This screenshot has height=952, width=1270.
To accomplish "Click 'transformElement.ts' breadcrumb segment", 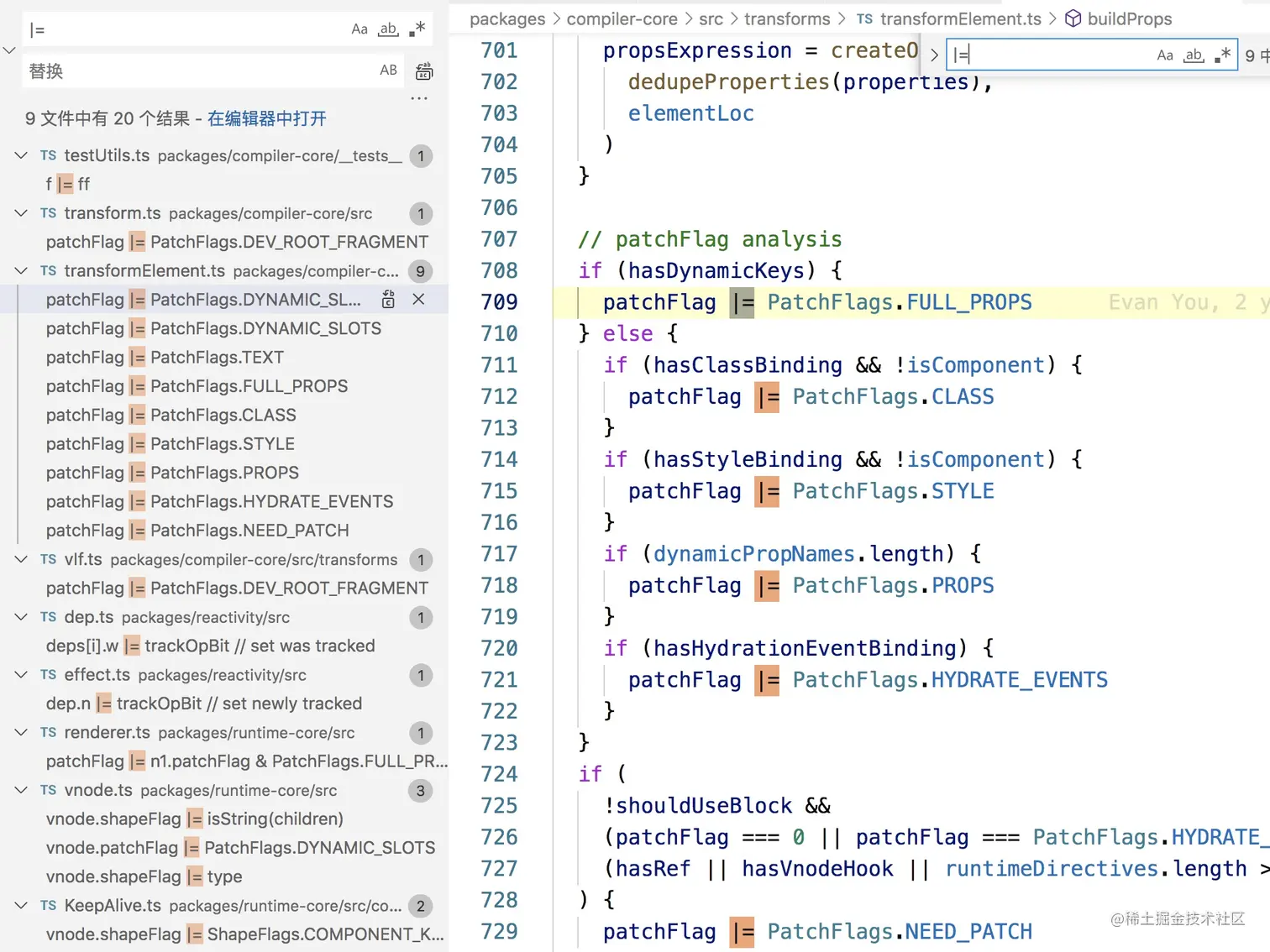I will [x=961, y=18].
